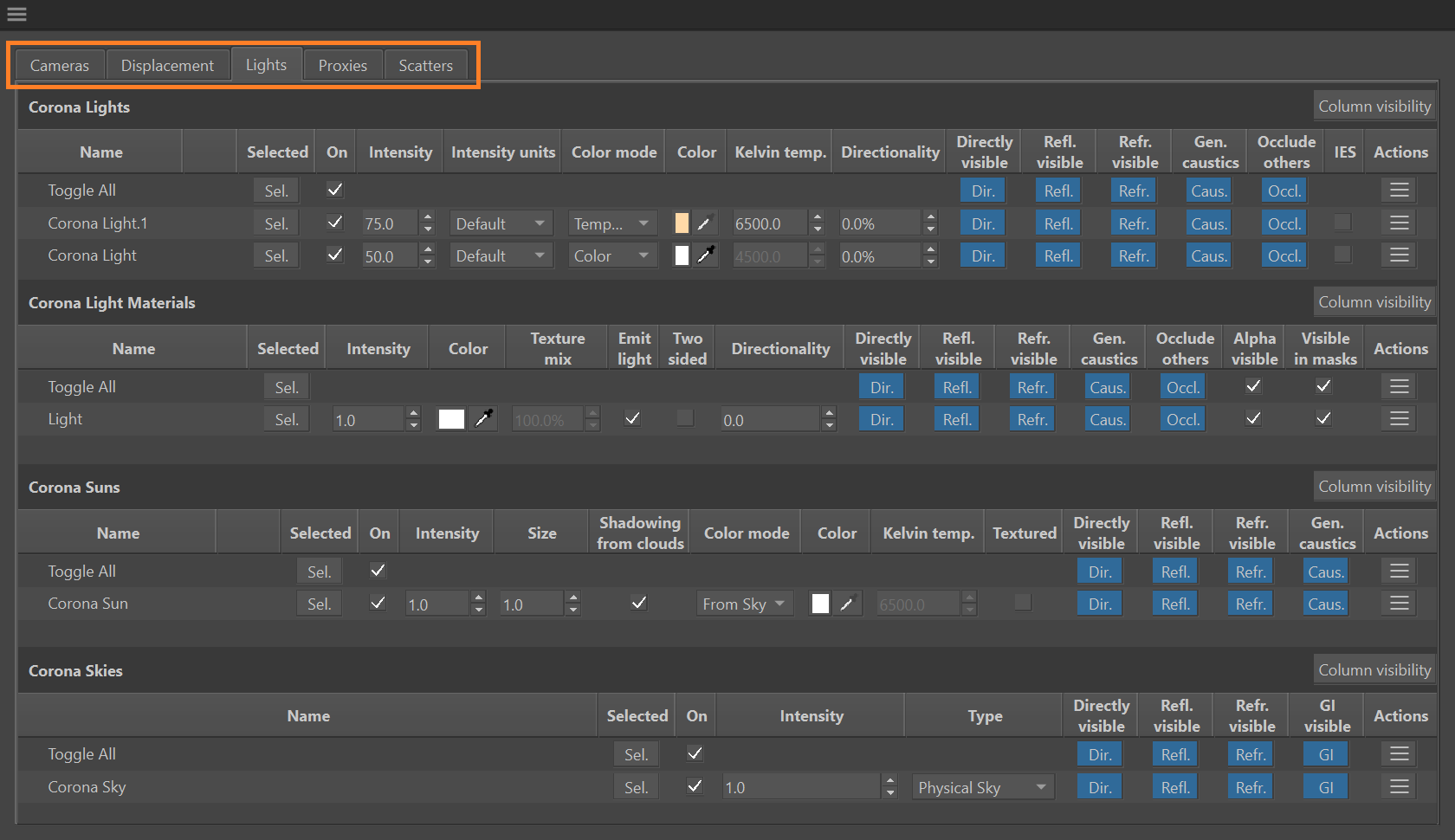Toggle Caus. for Corona Light row
Screen dimensions: 1455x840
[x=1209, y=255]
